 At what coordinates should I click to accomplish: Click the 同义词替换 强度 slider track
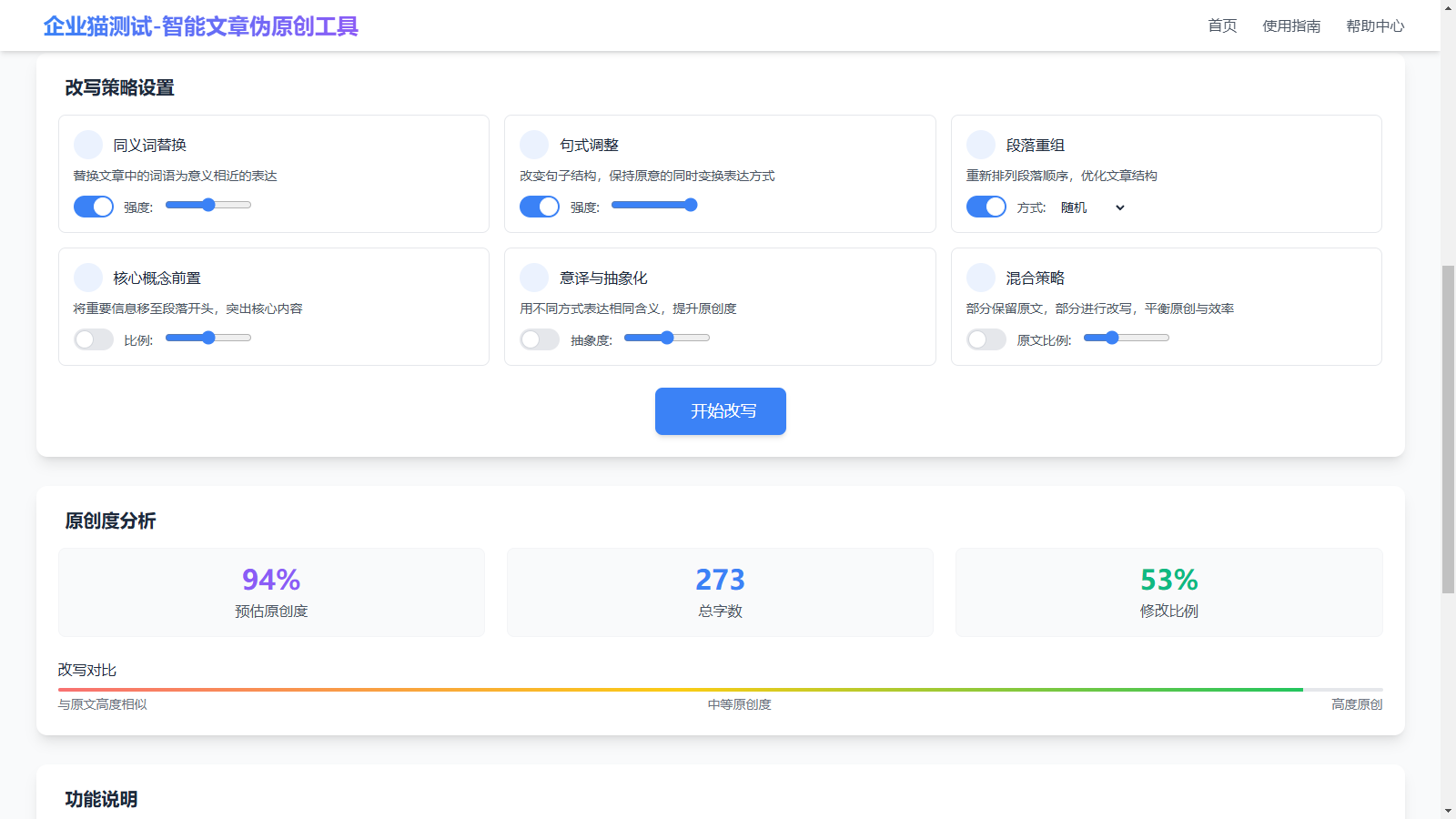tap(208, 205)
